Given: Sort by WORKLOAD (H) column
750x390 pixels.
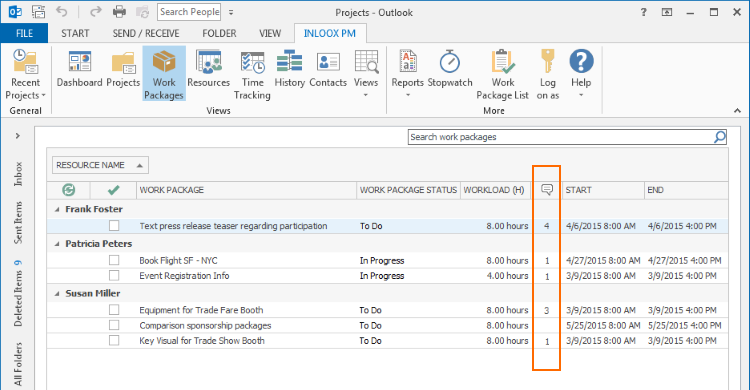Looking at the screenshot, I should pos(495,190).
